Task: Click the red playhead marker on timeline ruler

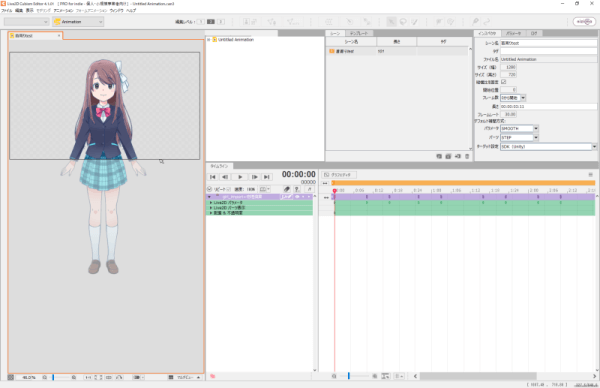Action: [334, 190]
